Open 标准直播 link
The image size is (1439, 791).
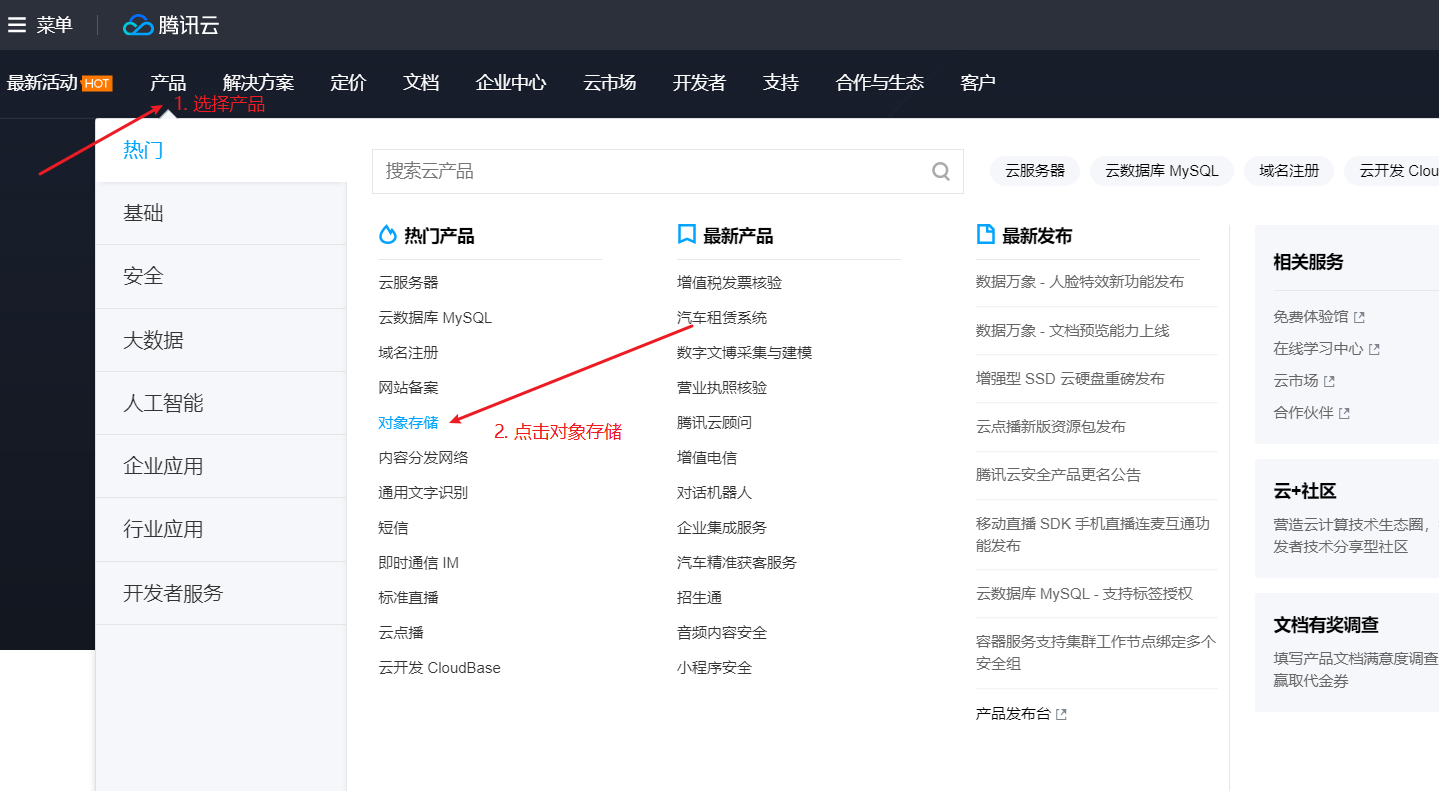[408, 598]
